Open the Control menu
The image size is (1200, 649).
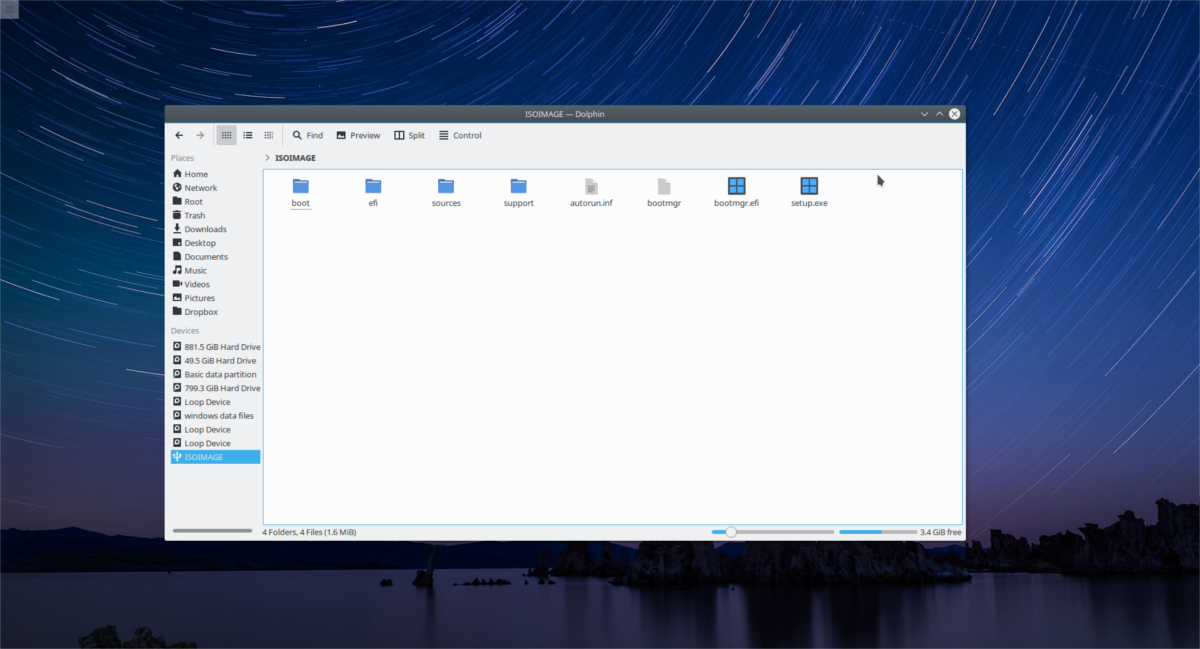pos(460,135)
